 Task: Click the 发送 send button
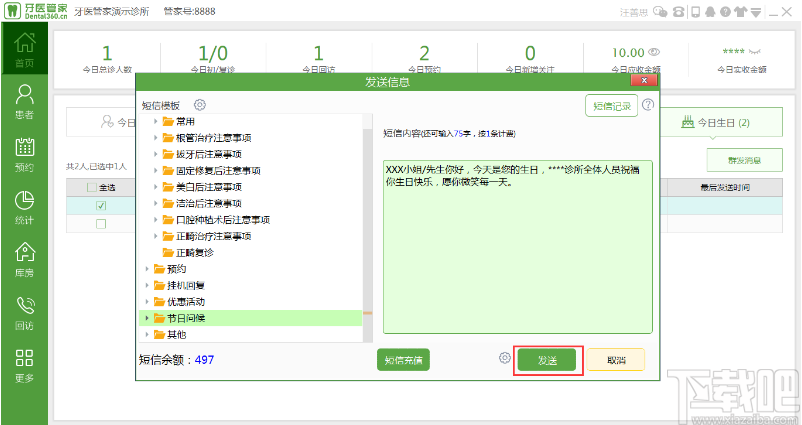tap(547, 360)
